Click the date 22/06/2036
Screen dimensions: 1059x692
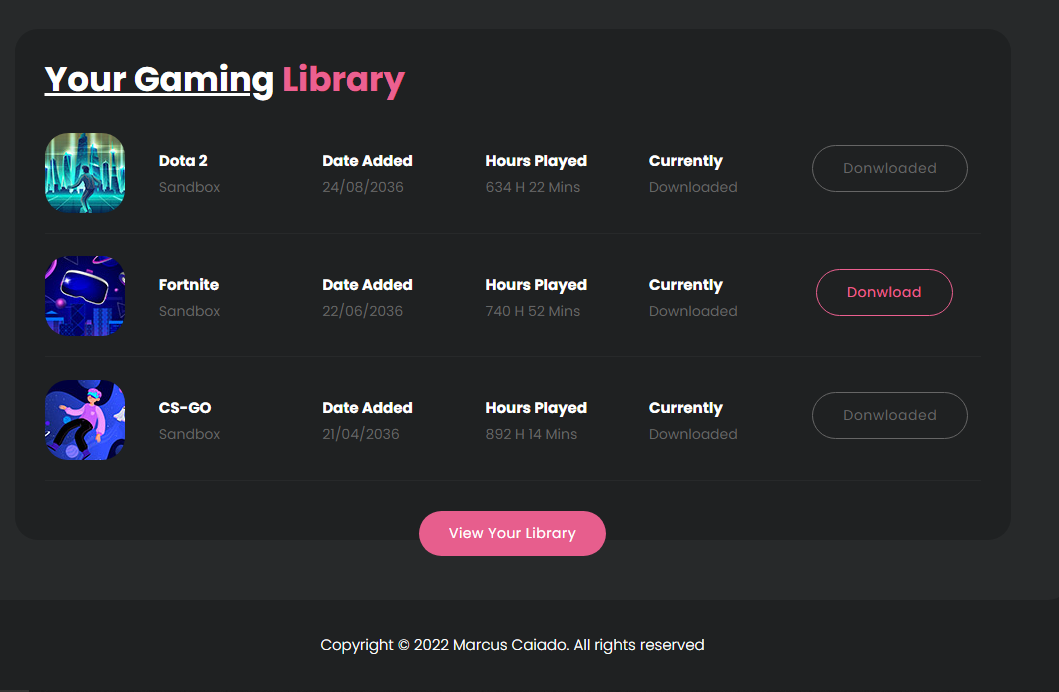(x=363, y=311)
